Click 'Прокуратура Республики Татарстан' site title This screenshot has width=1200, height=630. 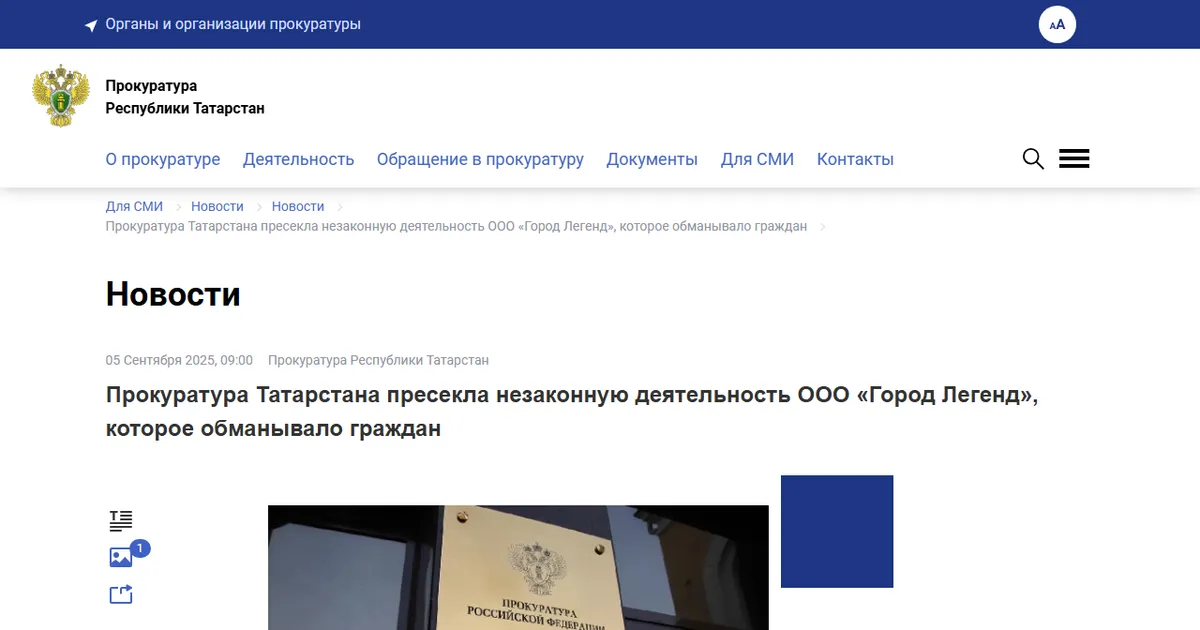(185, 97)
